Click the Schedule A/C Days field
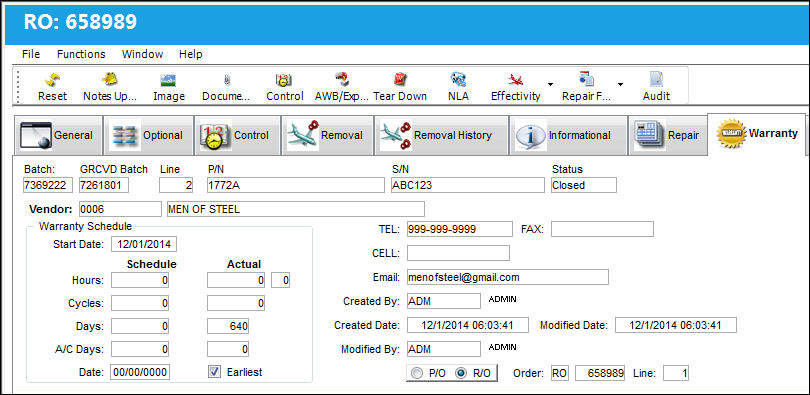810x395 pixels. 140,349
